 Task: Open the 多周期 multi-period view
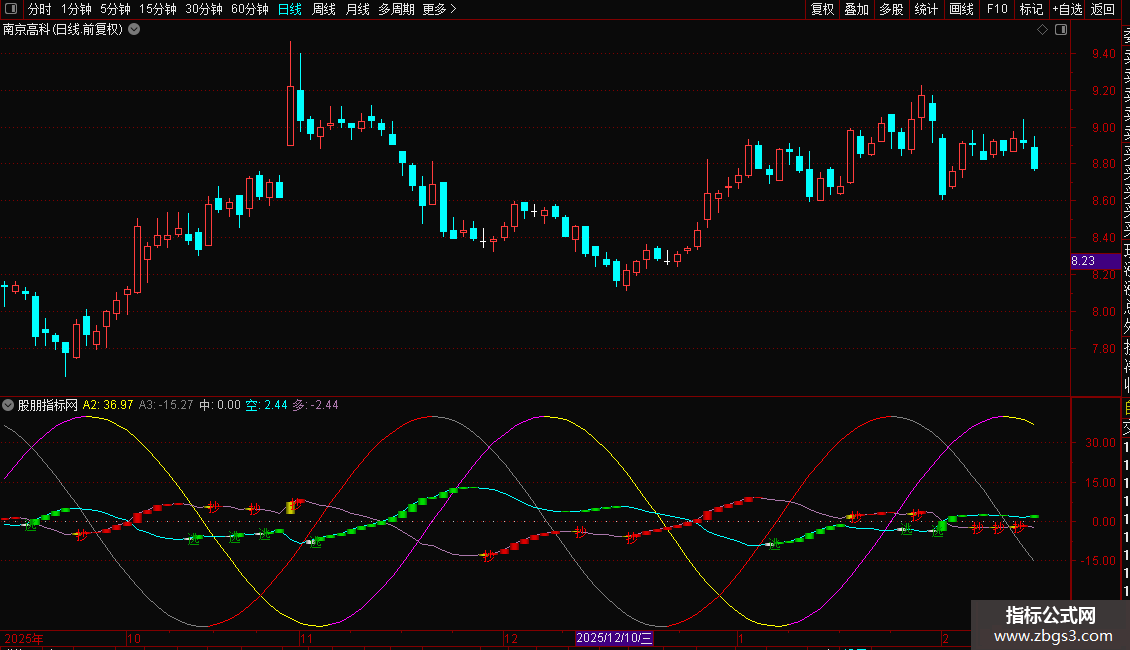click(396, 9)
